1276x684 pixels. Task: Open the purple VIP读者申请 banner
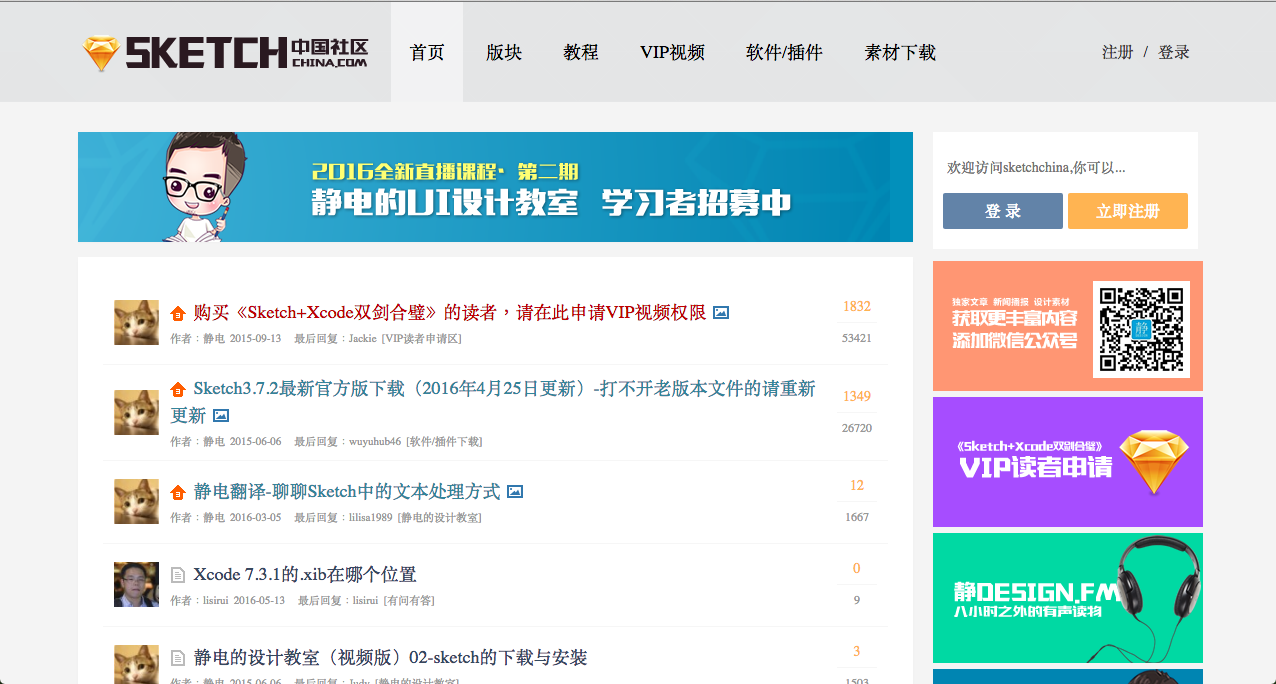1068,462
